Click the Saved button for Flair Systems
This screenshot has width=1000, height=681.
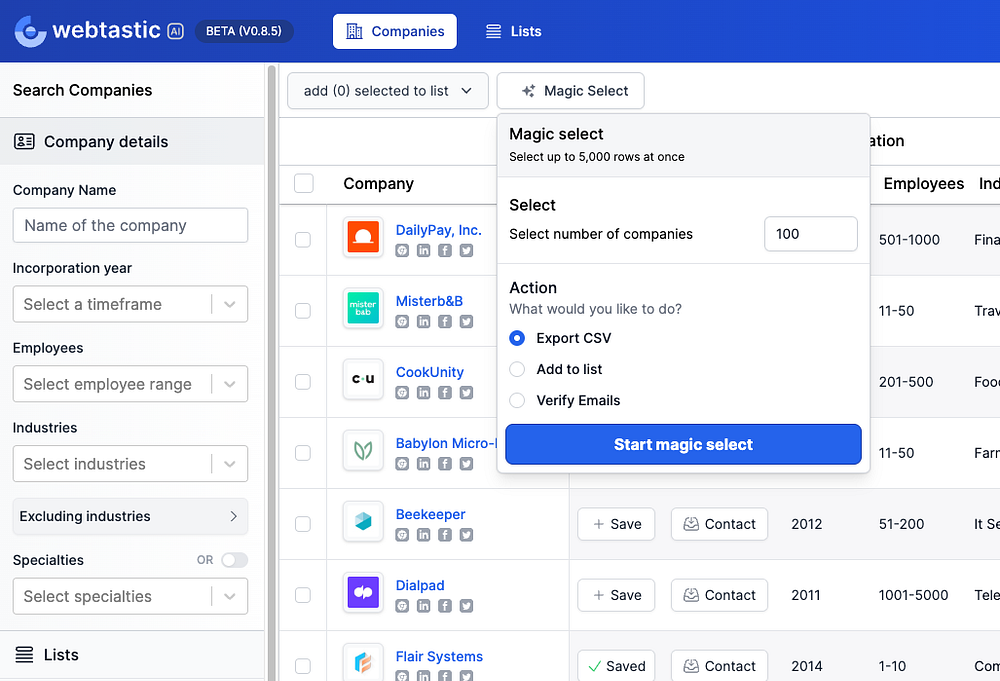pos(616,666)
